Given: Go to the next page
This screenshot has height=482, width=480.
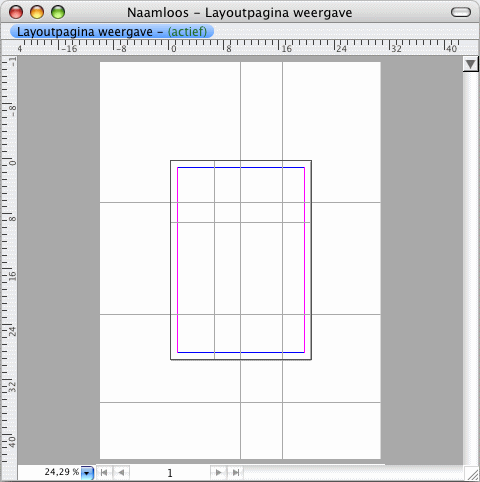Looking at the screenshot, I should tap(219, 473).
